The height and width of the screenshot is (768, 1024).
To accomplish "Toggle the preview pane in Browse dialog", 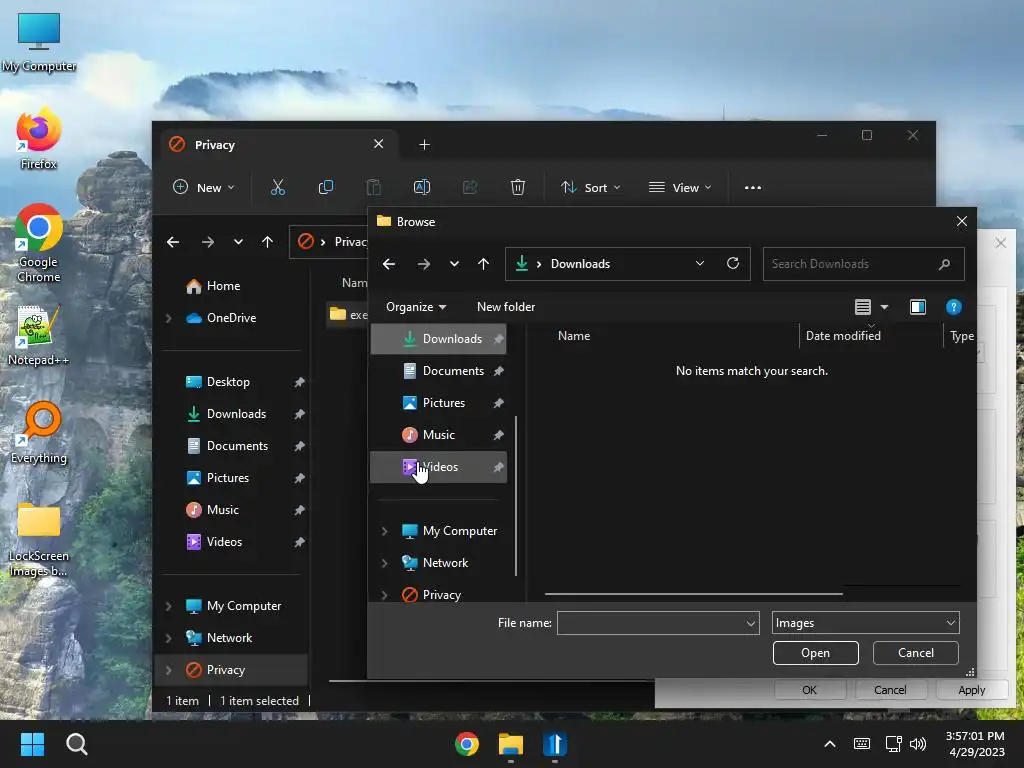I will (x=918, y=307).
